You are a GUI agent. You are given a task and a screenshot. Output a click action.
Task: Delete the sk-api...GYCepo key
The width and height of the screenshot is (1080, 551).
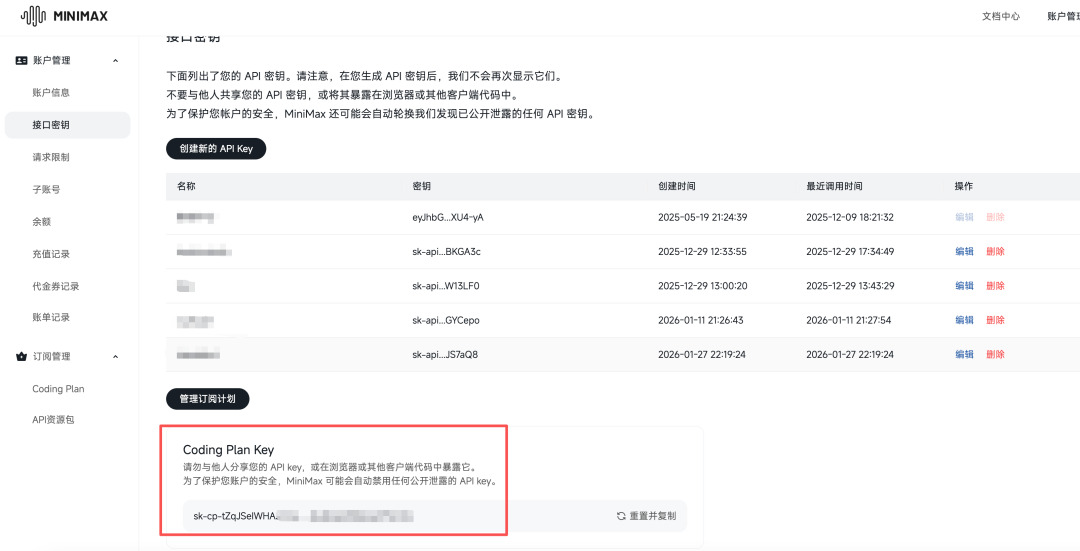(x=995, y=320)
